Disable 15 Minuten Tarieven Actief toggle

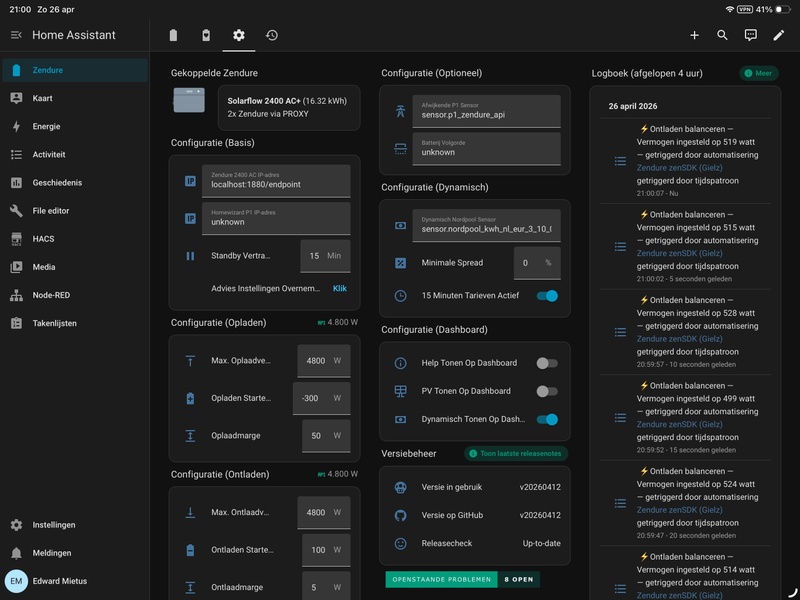pyautogui.click(x=547, y=296)
